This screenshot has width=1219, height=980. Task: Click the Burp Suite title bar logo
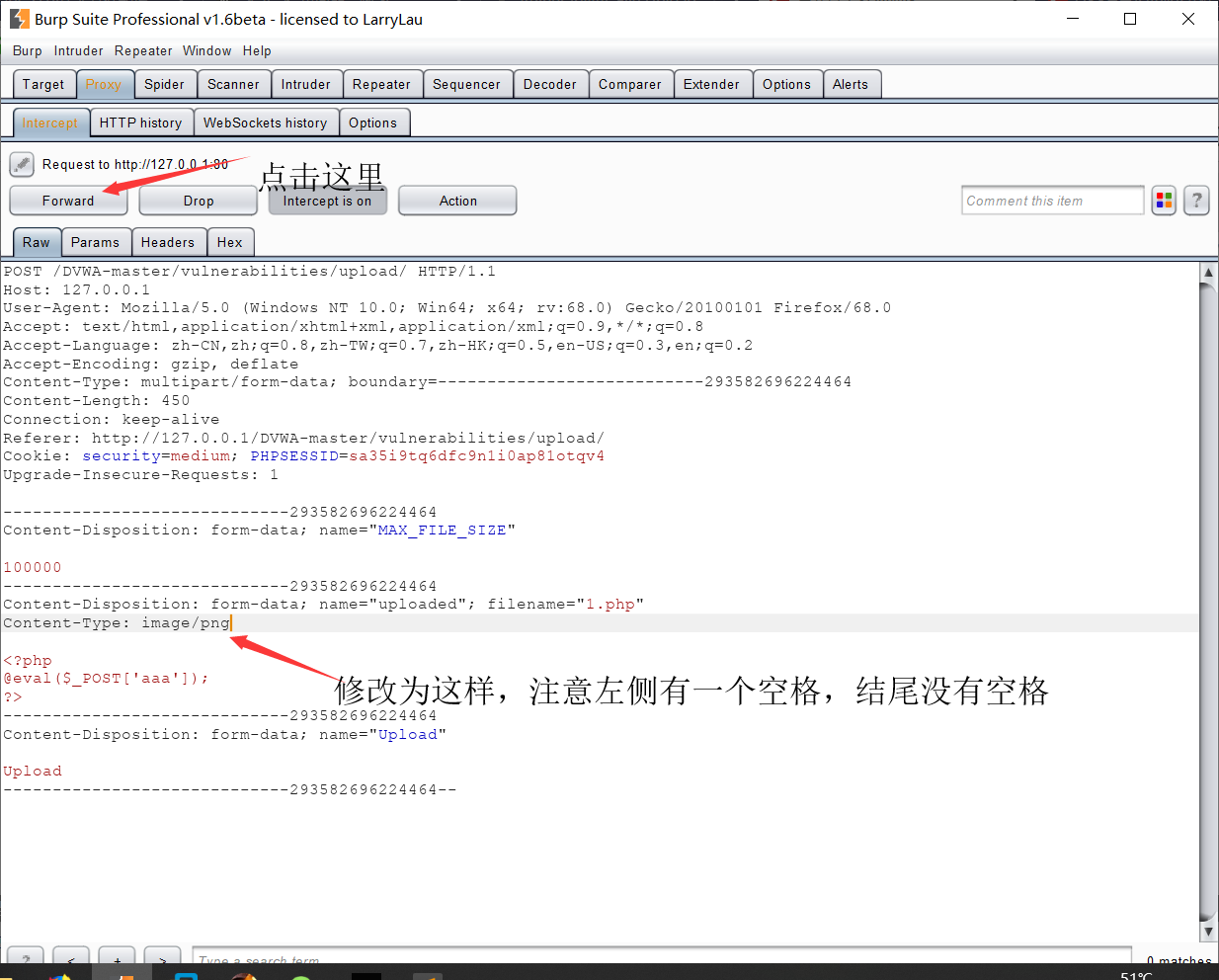point(19,19)
